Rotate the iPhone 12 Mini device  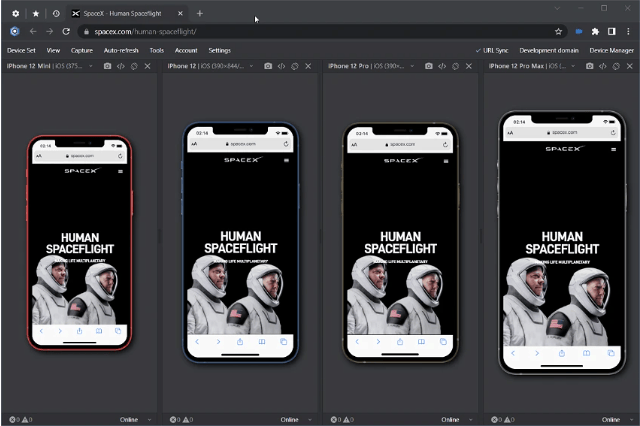[134, 66]
